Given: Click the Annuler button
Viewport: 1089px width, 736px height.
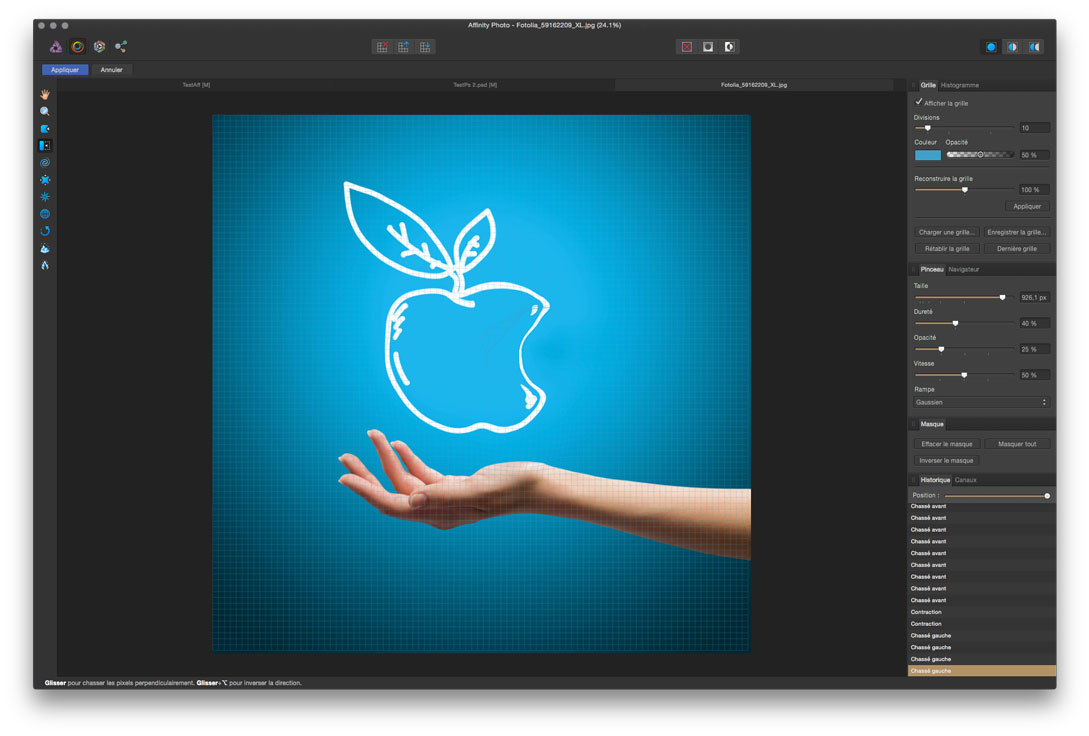Looking at the screenshot, I should [111, 69].
